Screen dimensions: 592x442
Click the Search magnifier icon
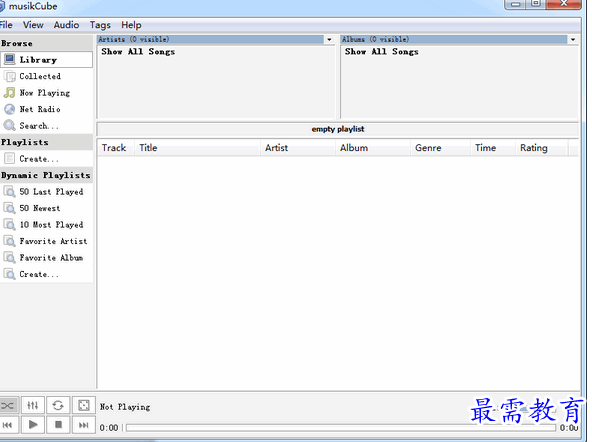(x=9, y=126)
